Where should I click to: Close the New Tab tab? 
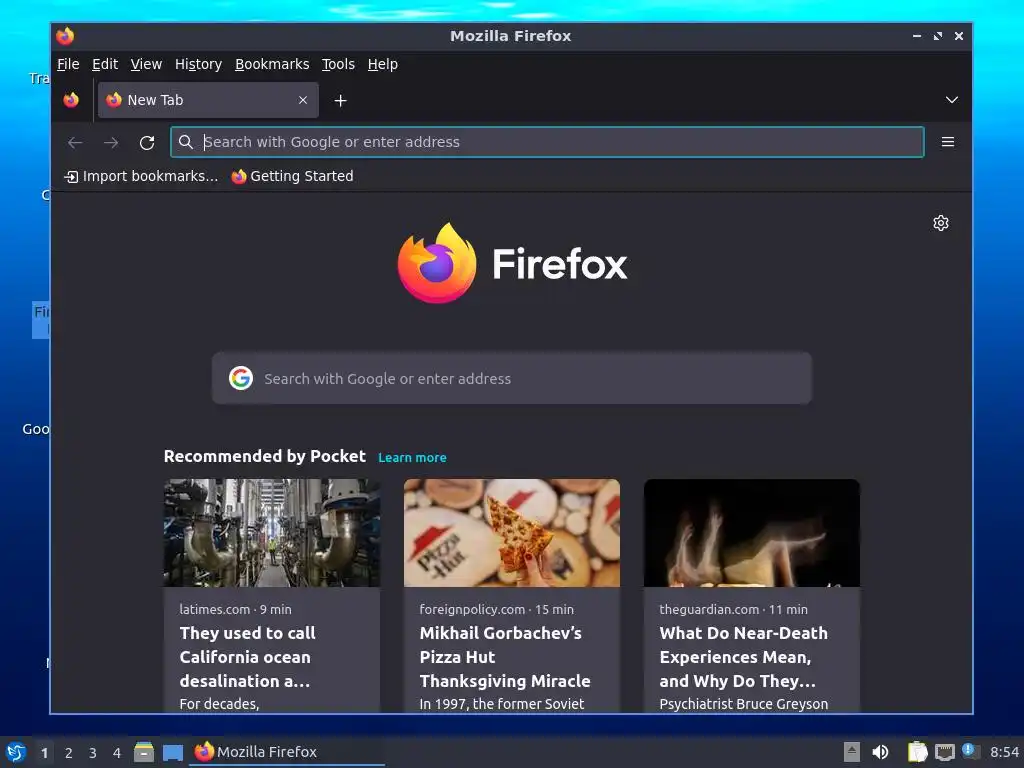point(302,100)
